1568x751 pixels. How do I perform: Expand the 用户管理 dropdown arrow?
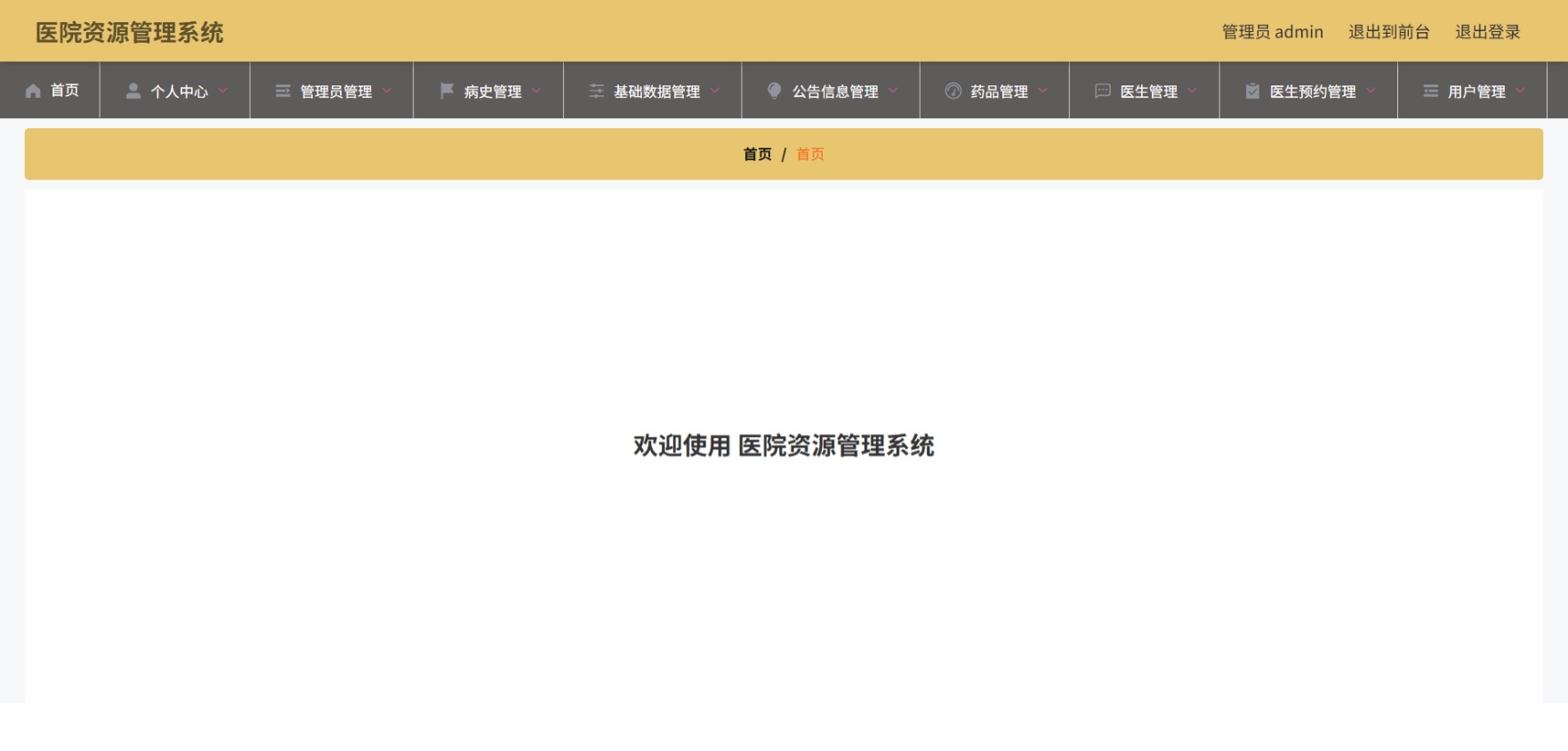pyautogui.click(x=1521, y=91)
